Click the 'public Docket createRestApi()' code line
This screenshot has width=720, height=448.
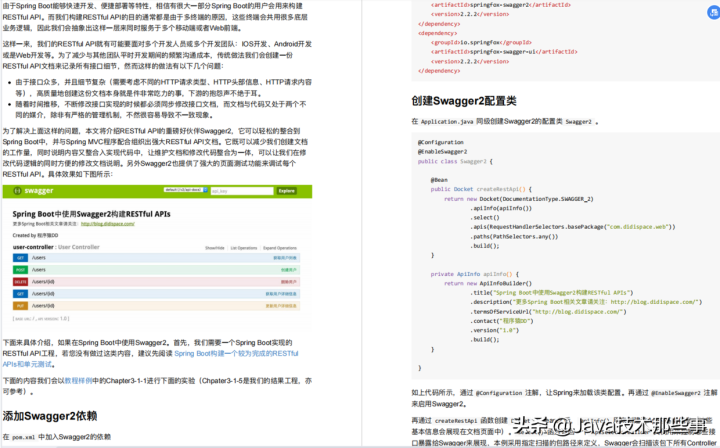(x=481, y=189)
